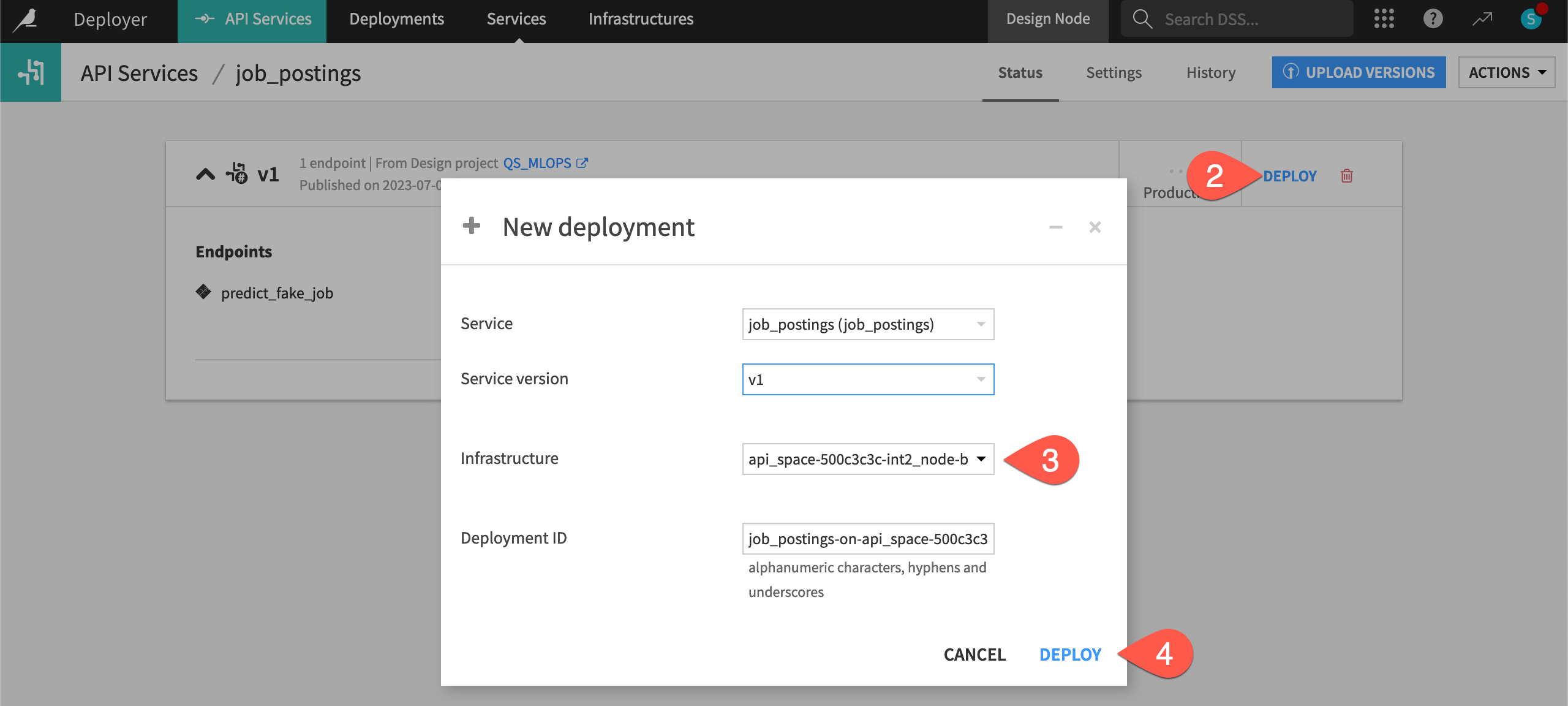Switch to the Status tab
The image size is (1568, 706).
[1020, 73]
